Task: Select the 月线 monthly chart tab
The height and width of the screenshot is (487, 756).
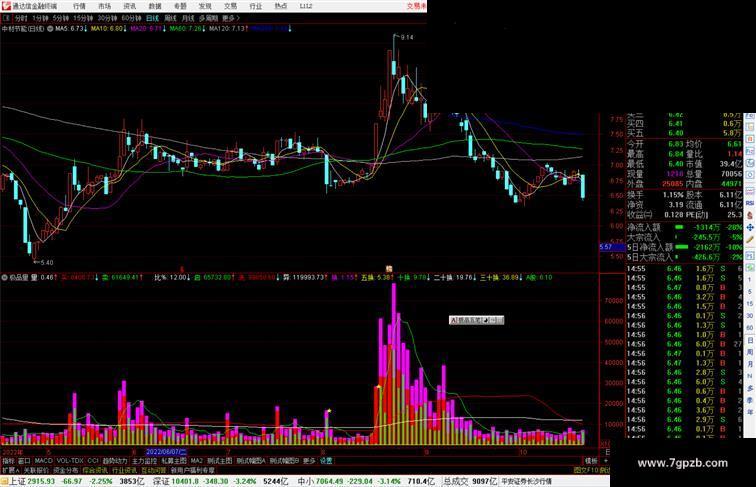Action: pos(188,18)
